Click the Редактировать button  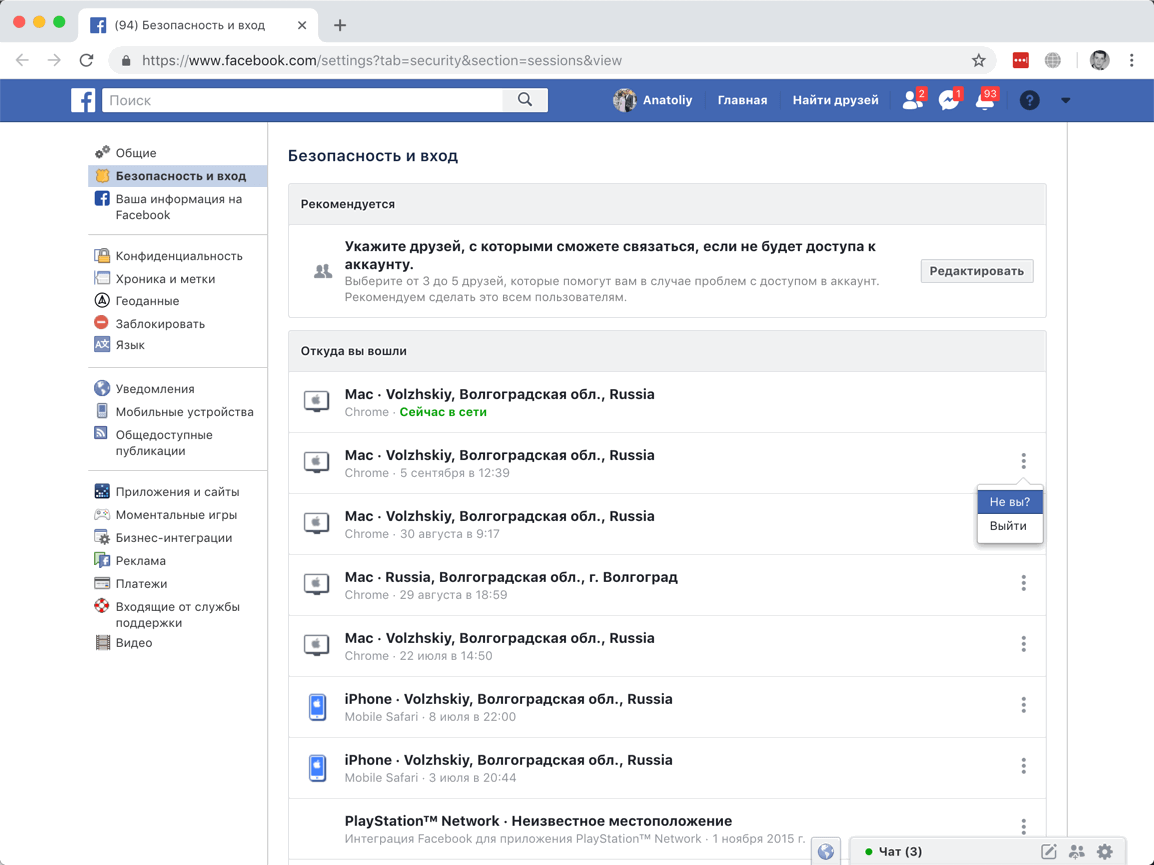coord(976,270)
